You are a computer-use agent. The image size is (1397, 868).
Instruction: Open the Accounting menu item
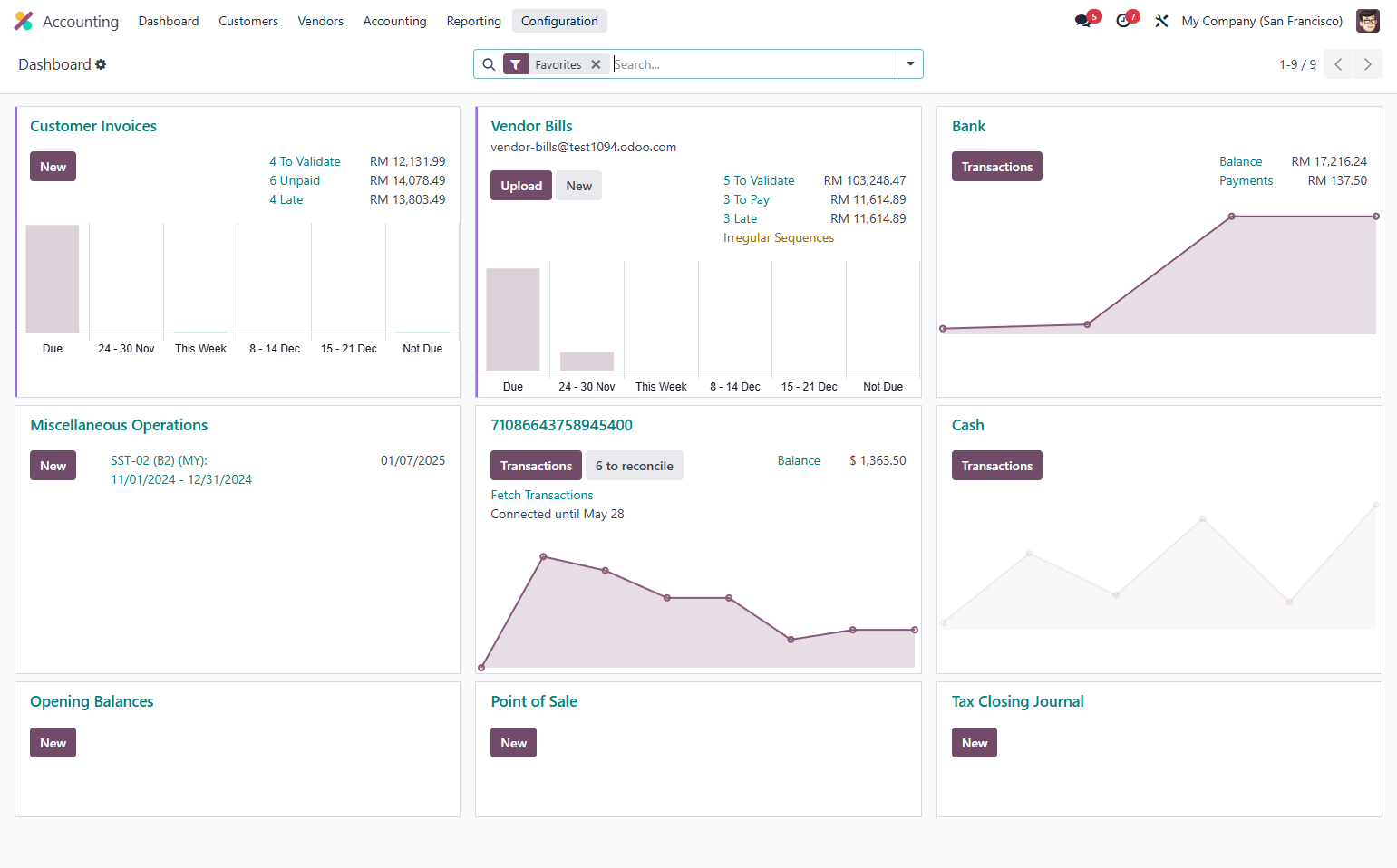(394, 21)
